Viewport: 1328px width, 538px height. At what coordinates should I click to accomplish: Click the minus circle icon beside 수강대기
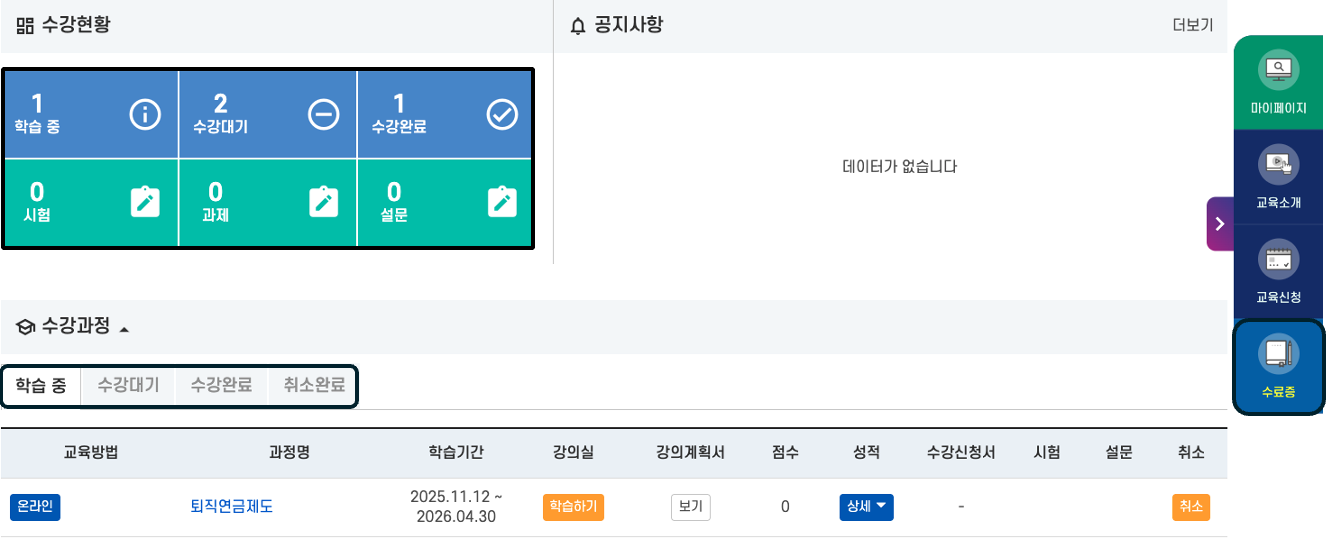point(323,115)
